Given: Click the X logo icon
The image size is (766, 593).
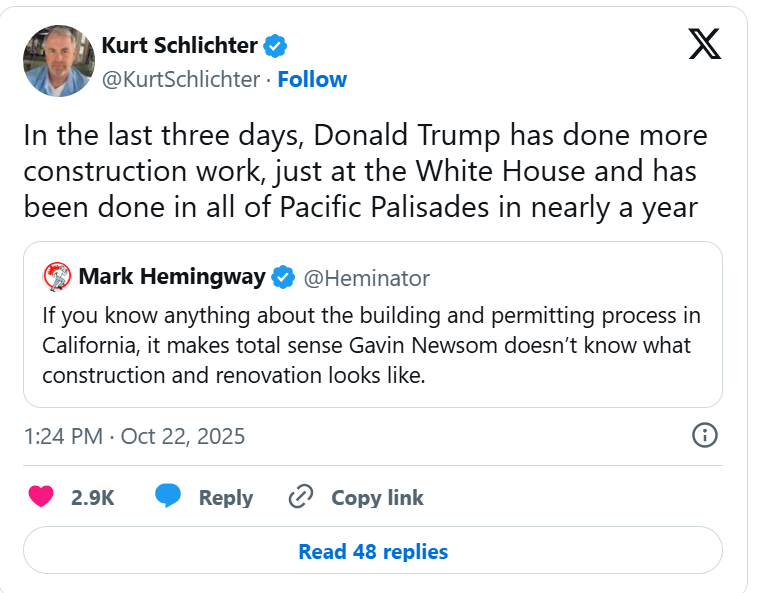Looking at the screenshot, I should click(705, 44).
